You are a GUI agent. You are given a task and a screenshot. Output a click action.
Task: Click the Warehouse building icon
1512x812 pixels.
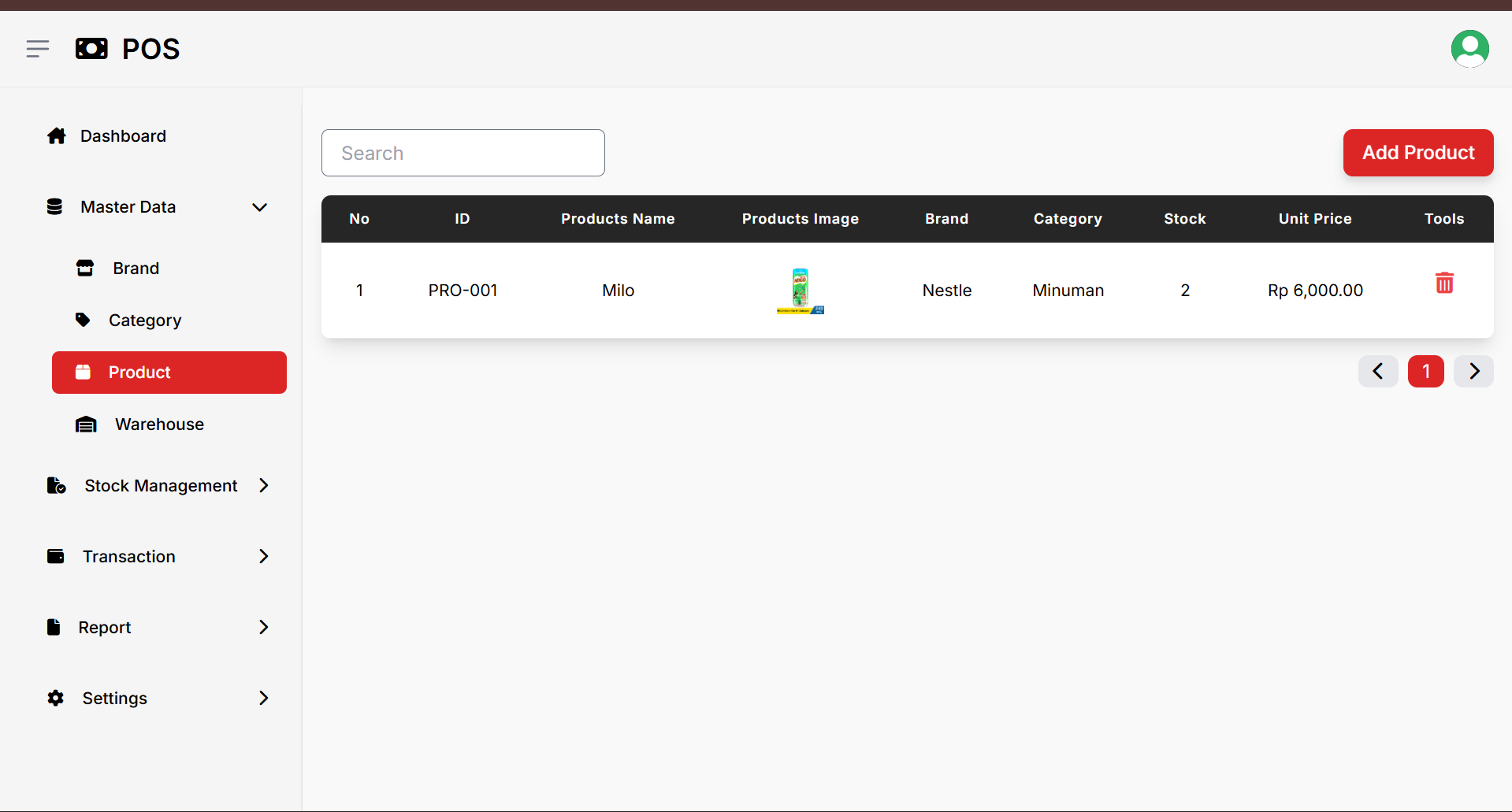click(x=86, y=425)
